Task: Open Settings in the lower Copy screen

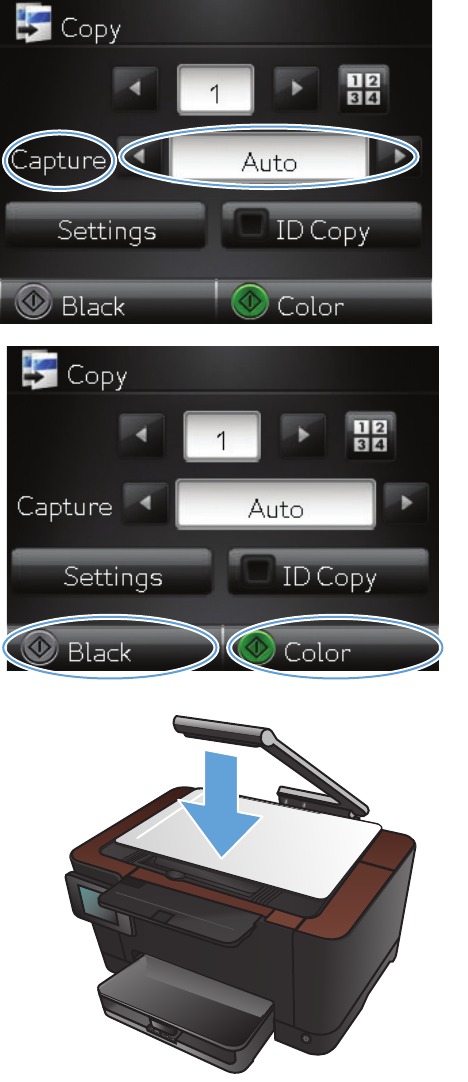Action: click(x=112, y=573)
